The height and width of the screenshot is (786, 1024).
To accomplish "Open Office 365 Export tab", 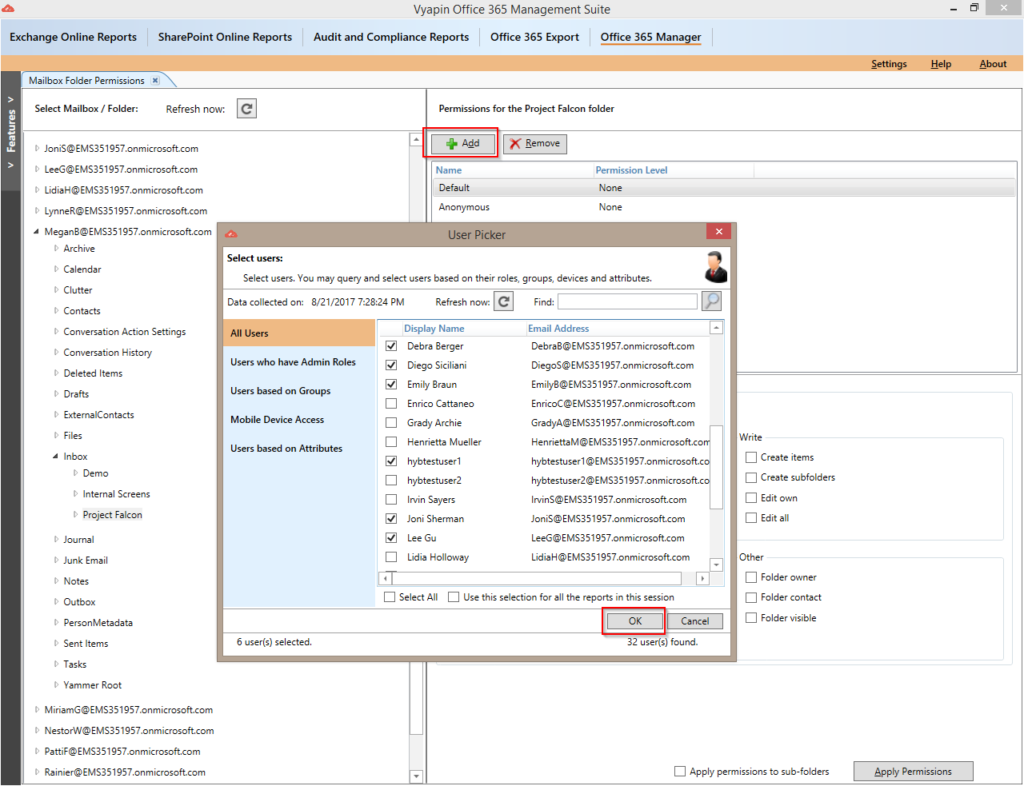I will [534, 37].
